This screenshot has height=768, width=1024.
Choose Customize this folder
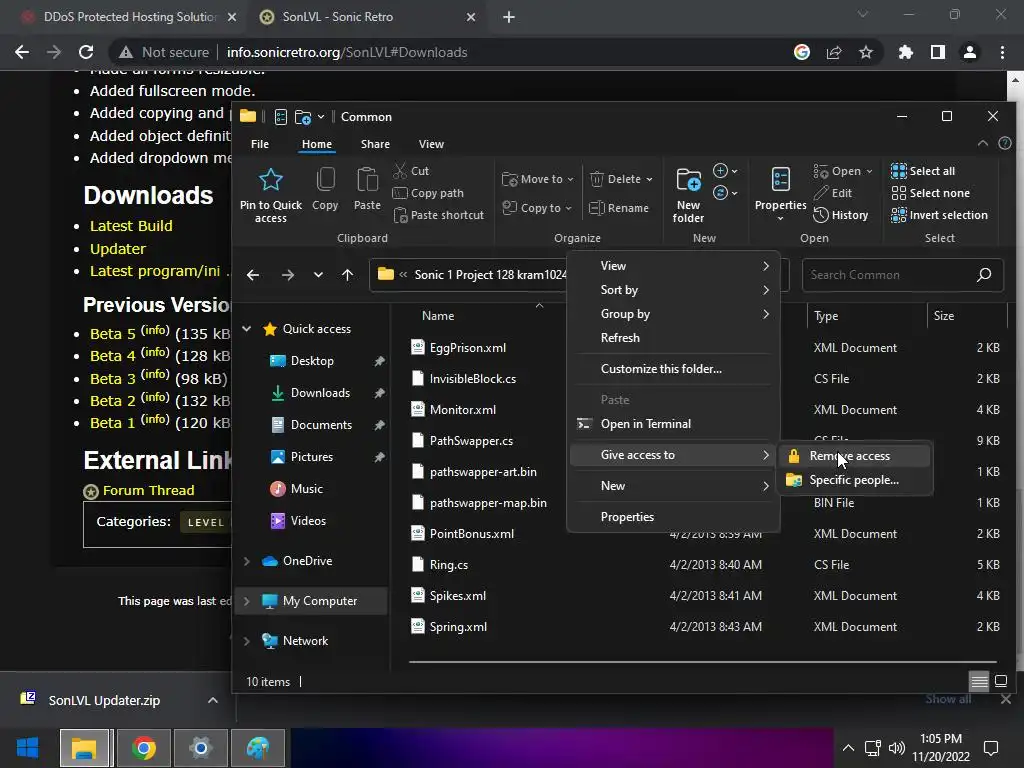pyautogui.click(x=673, y=369)
